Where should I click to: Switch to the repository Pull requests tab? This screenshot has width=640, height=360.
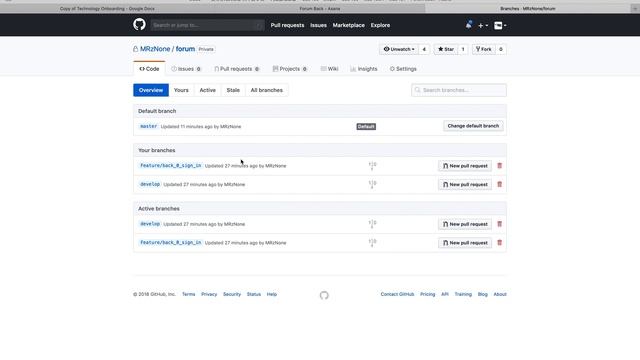point(237,69)
